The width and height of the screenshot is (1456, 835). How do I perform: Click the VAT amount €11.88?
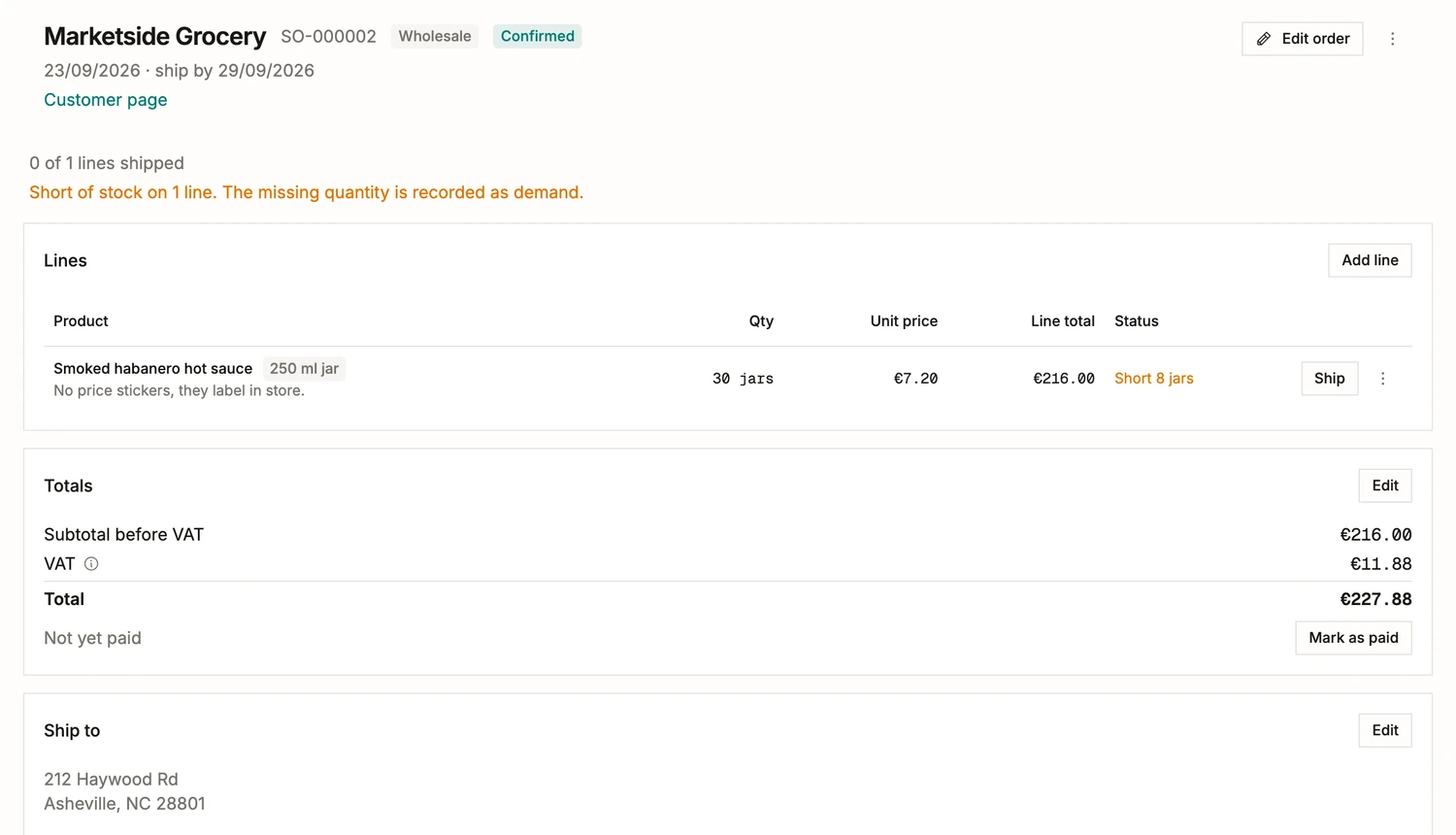pos(1380,564)
